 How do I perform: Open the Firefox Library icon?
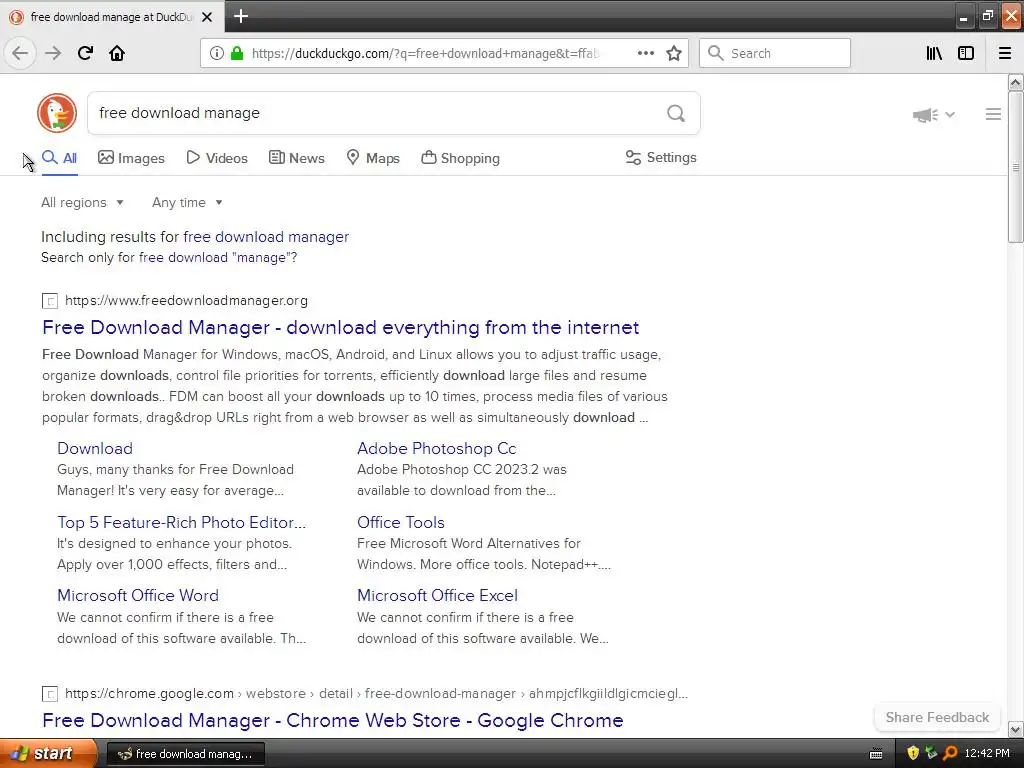click(x=934, y=53)
